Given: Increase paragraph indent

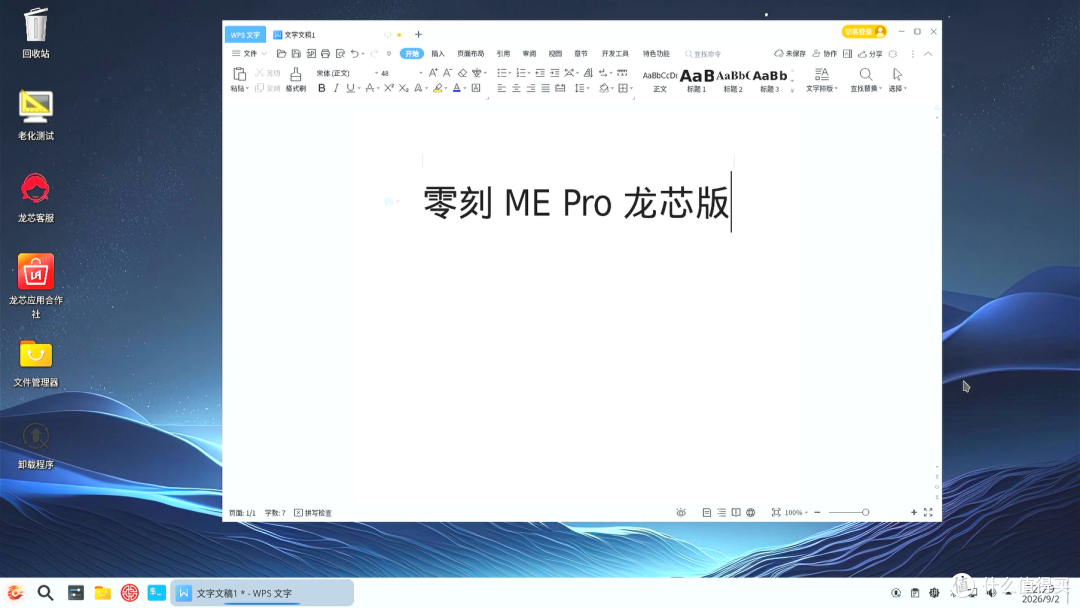Looking at the screenshot, I should 554,73.
